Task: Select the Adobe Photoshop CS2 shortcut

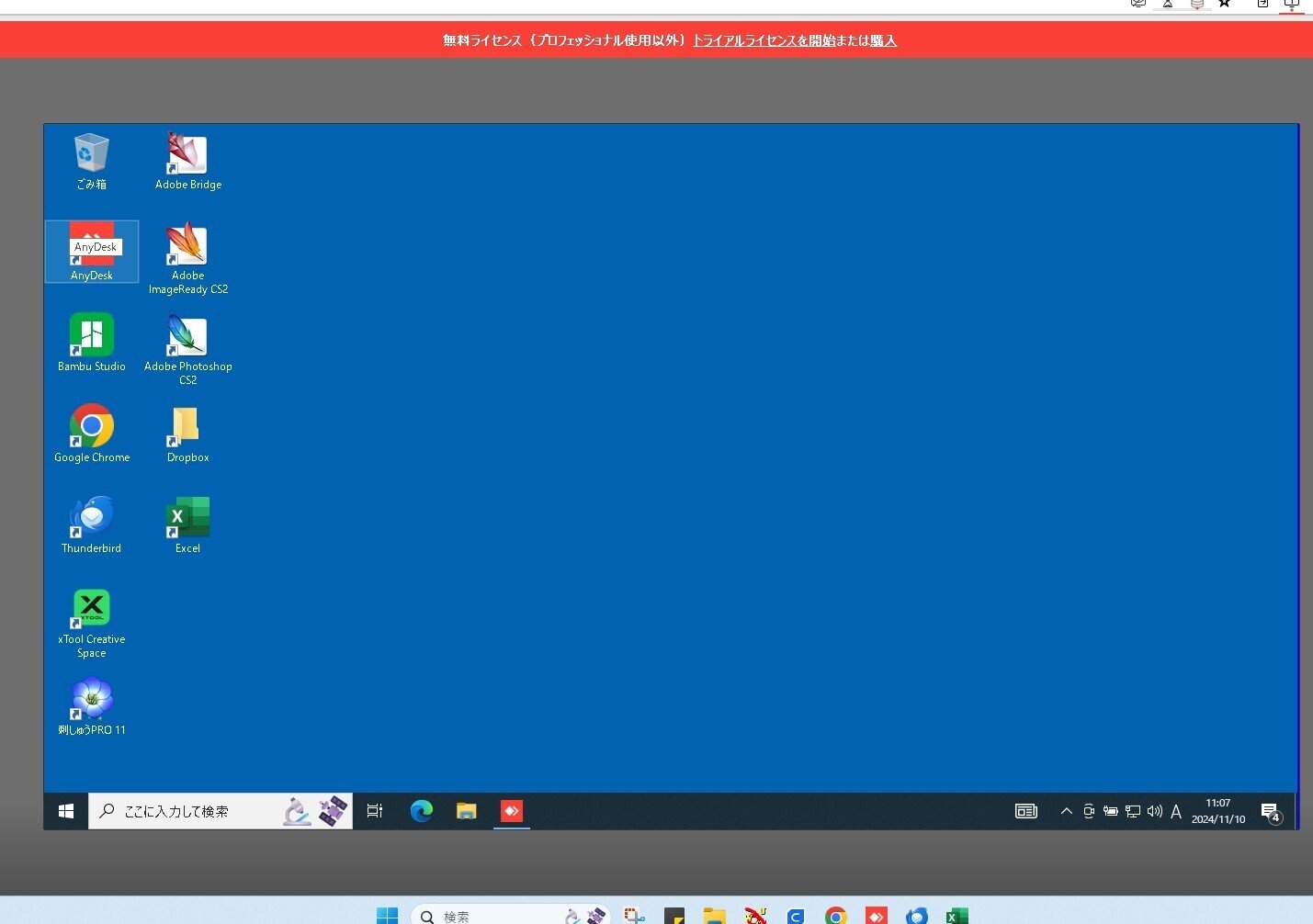Action: coord(188,349)
